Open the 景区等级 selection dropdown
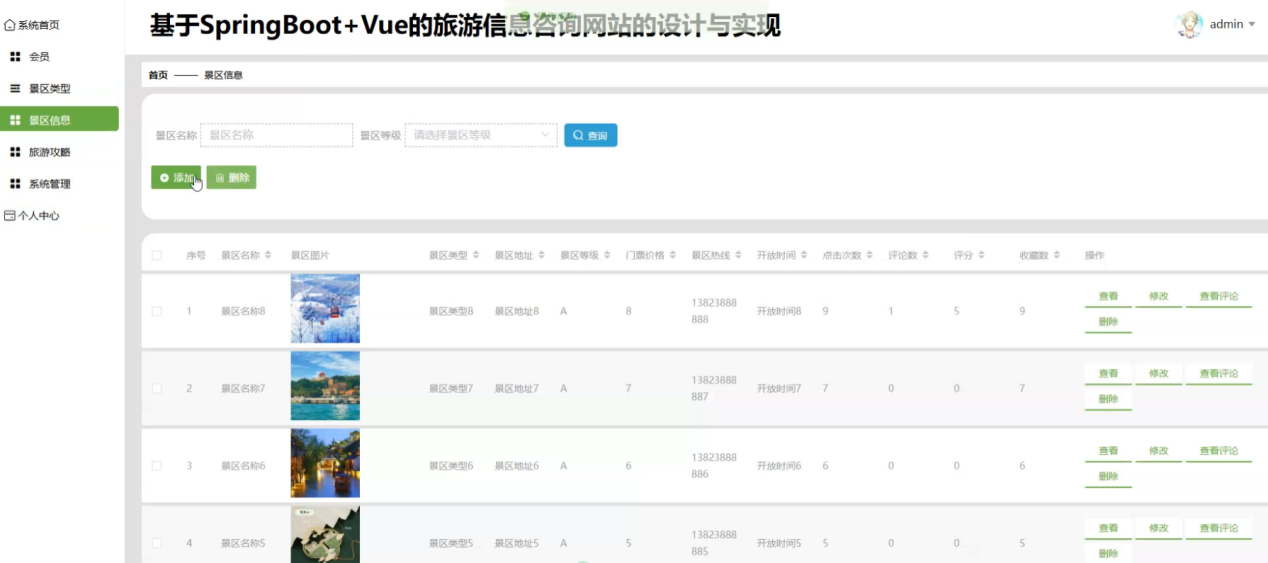This screenshot has height=563, width=1268. [x=480, y=135]
